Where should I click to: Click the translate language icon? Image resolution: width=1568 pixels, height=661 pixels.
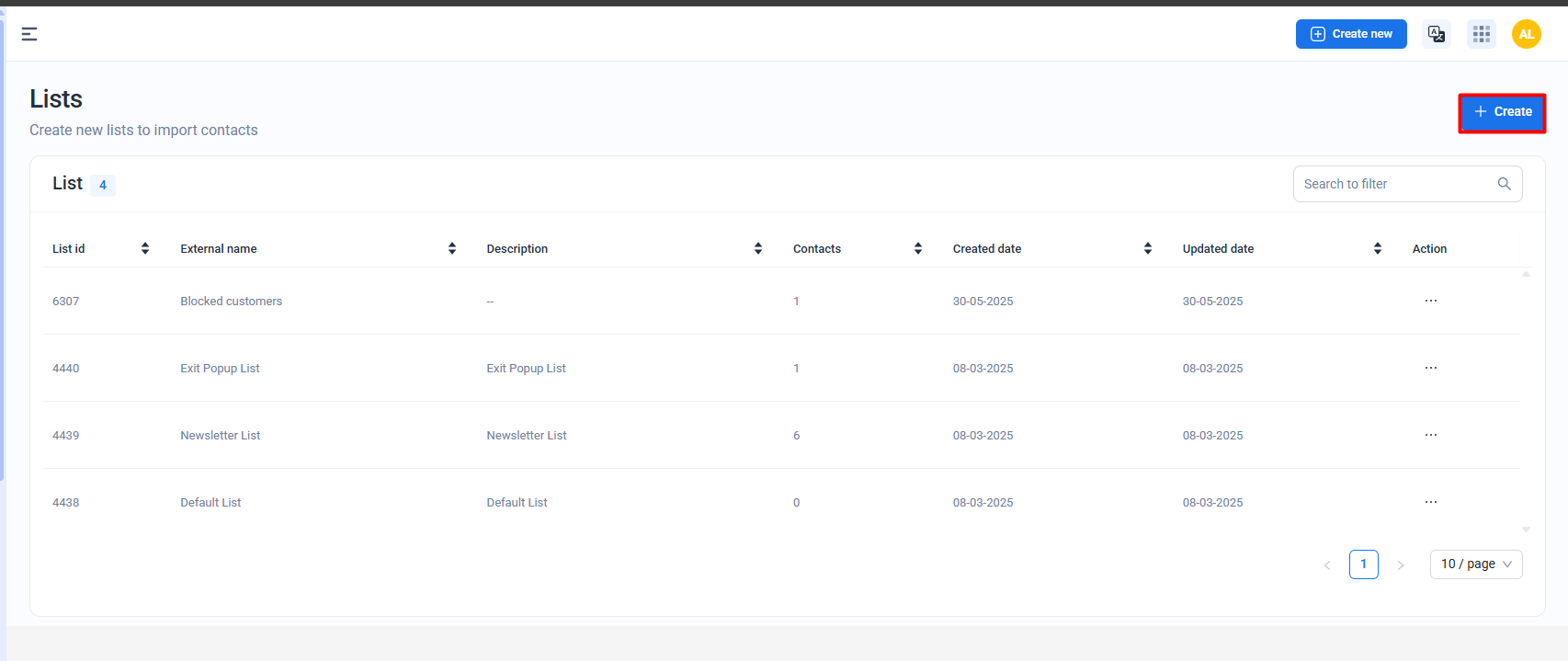tap(1436, 34)
